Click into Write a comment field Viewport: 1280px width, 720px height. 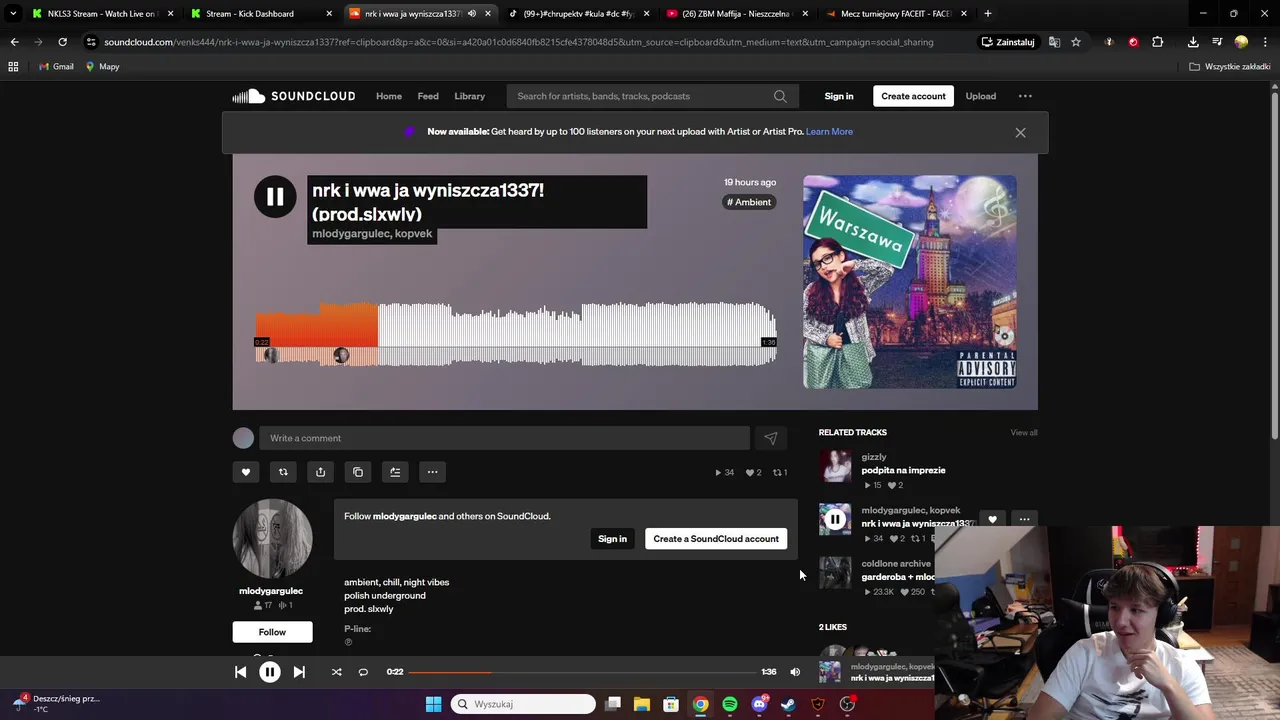pyautogui.click(x=504, y=438)
